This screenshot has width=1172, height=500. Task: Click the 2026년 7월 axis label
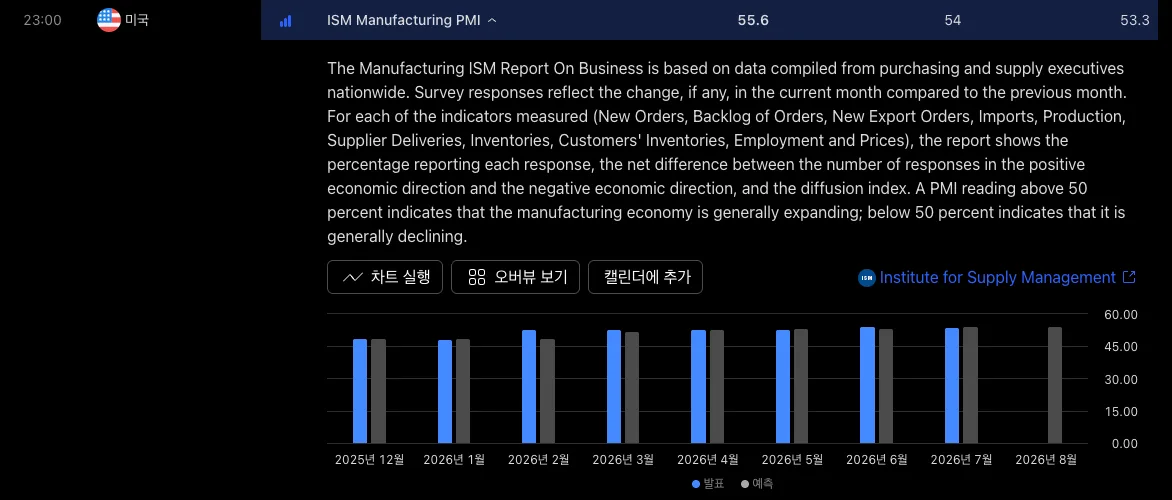tap(961, 459)
